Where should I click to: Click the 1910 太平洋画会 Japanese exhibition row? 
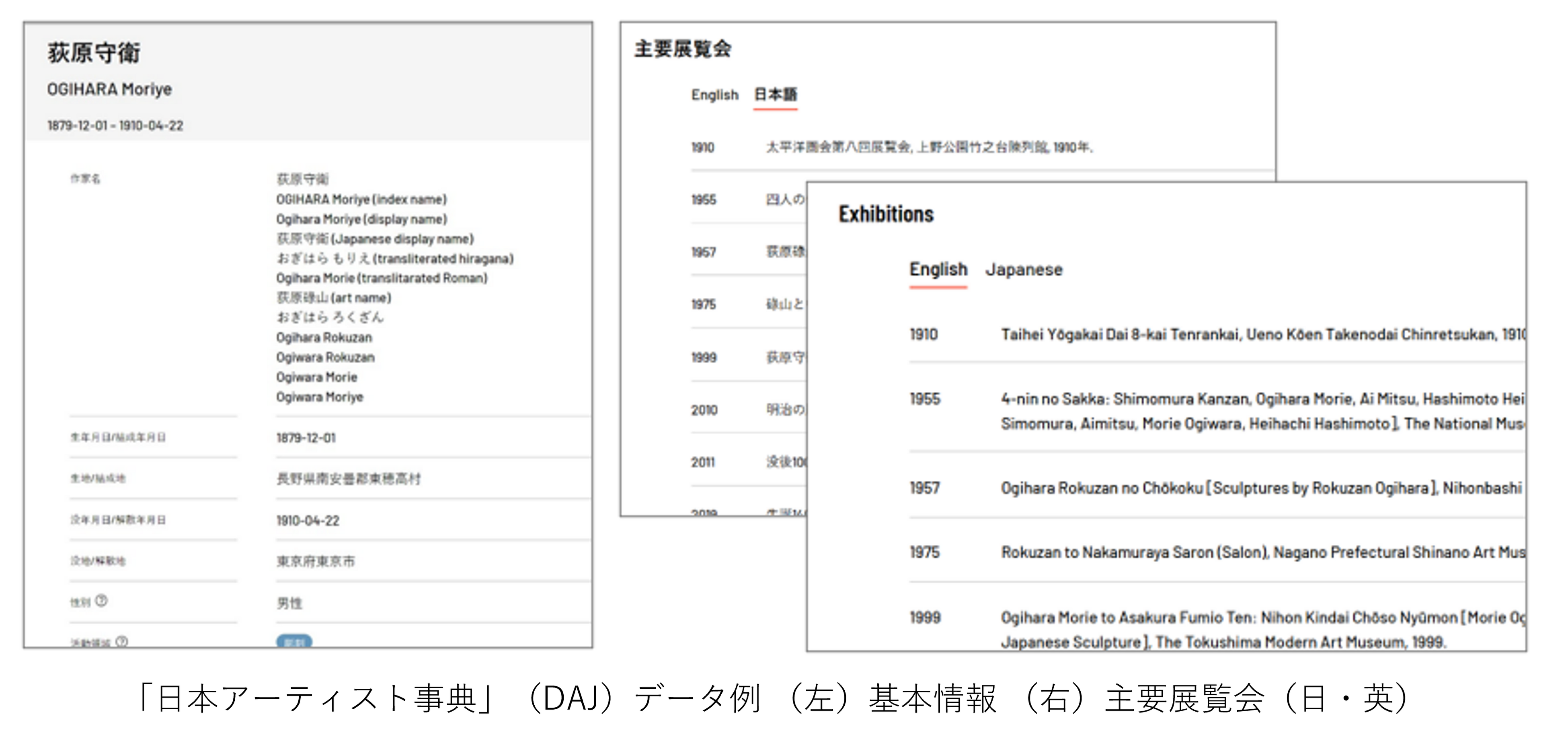coord(929,147)
